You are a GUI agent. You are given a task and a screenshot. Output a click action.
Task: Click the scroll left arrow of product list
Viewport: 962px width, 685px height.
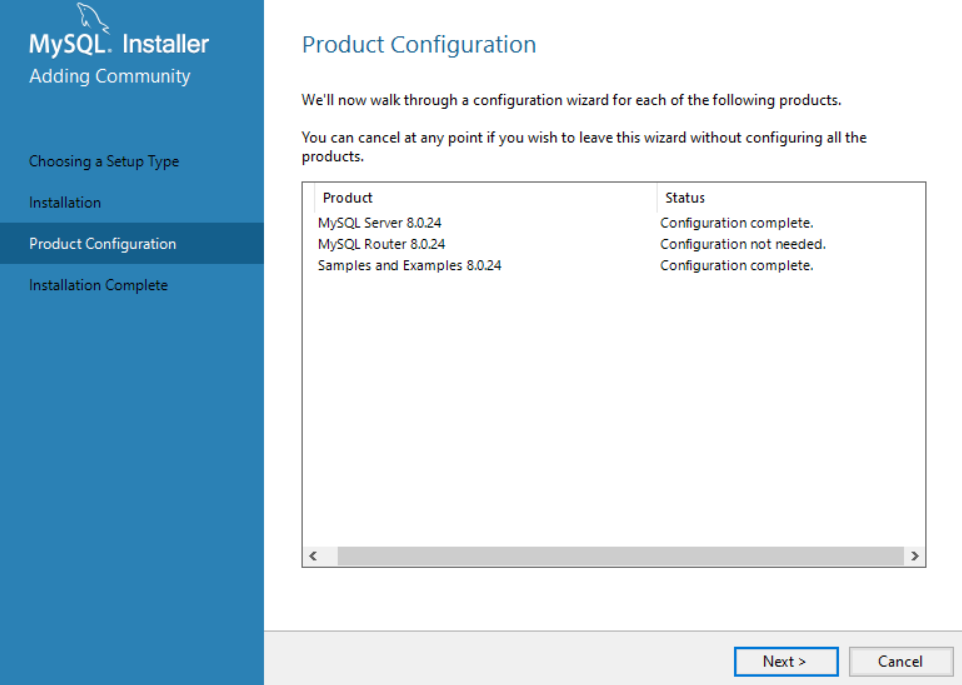313,556
